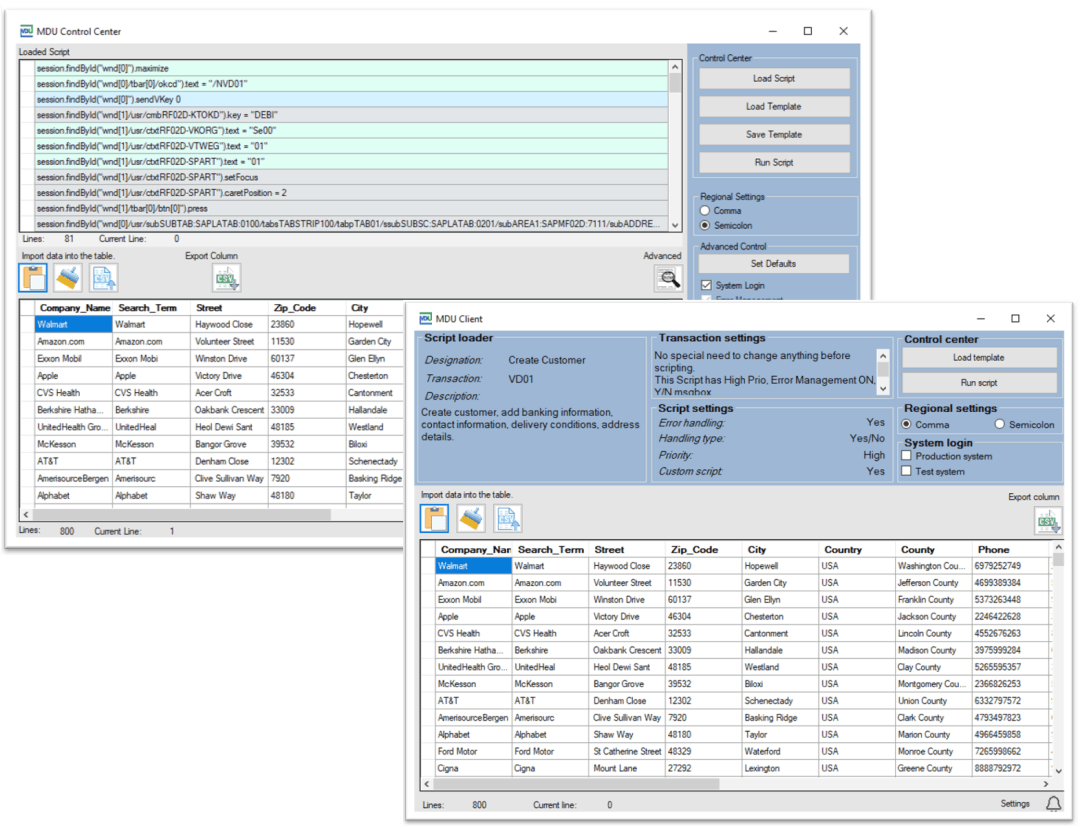
Task: Check the Test system checkbox
Action: [x=907, y=471]
